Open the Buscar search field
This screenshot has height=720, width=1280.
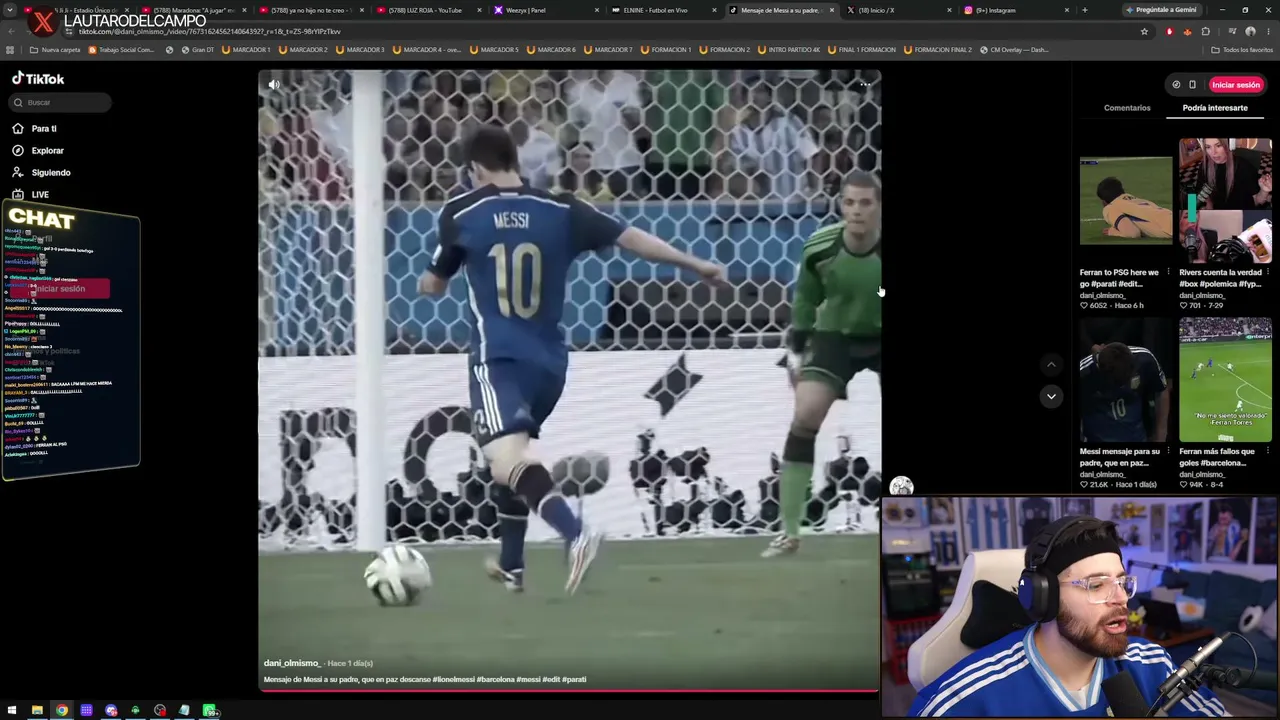pos(62,102)
